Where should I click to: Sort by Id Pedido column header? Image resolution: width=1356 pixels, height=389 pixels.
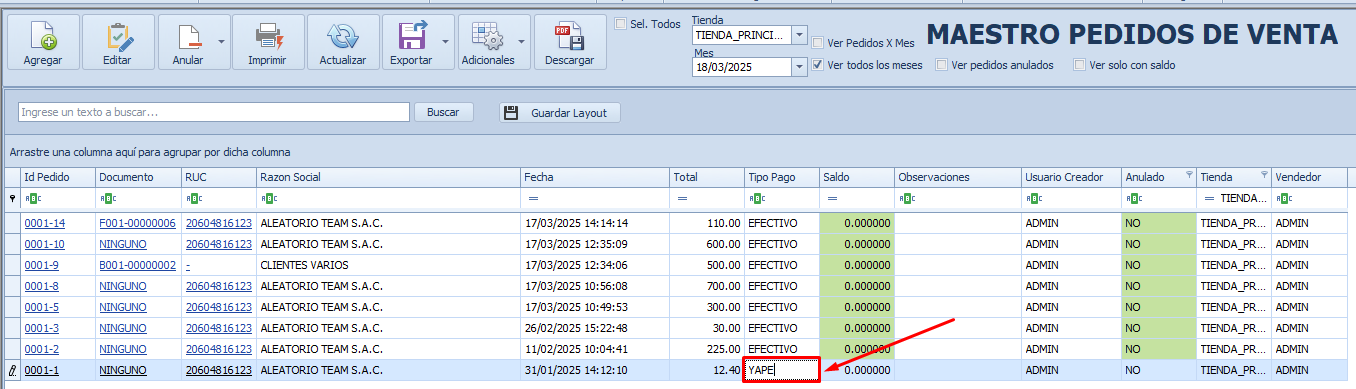click(58, 177)
